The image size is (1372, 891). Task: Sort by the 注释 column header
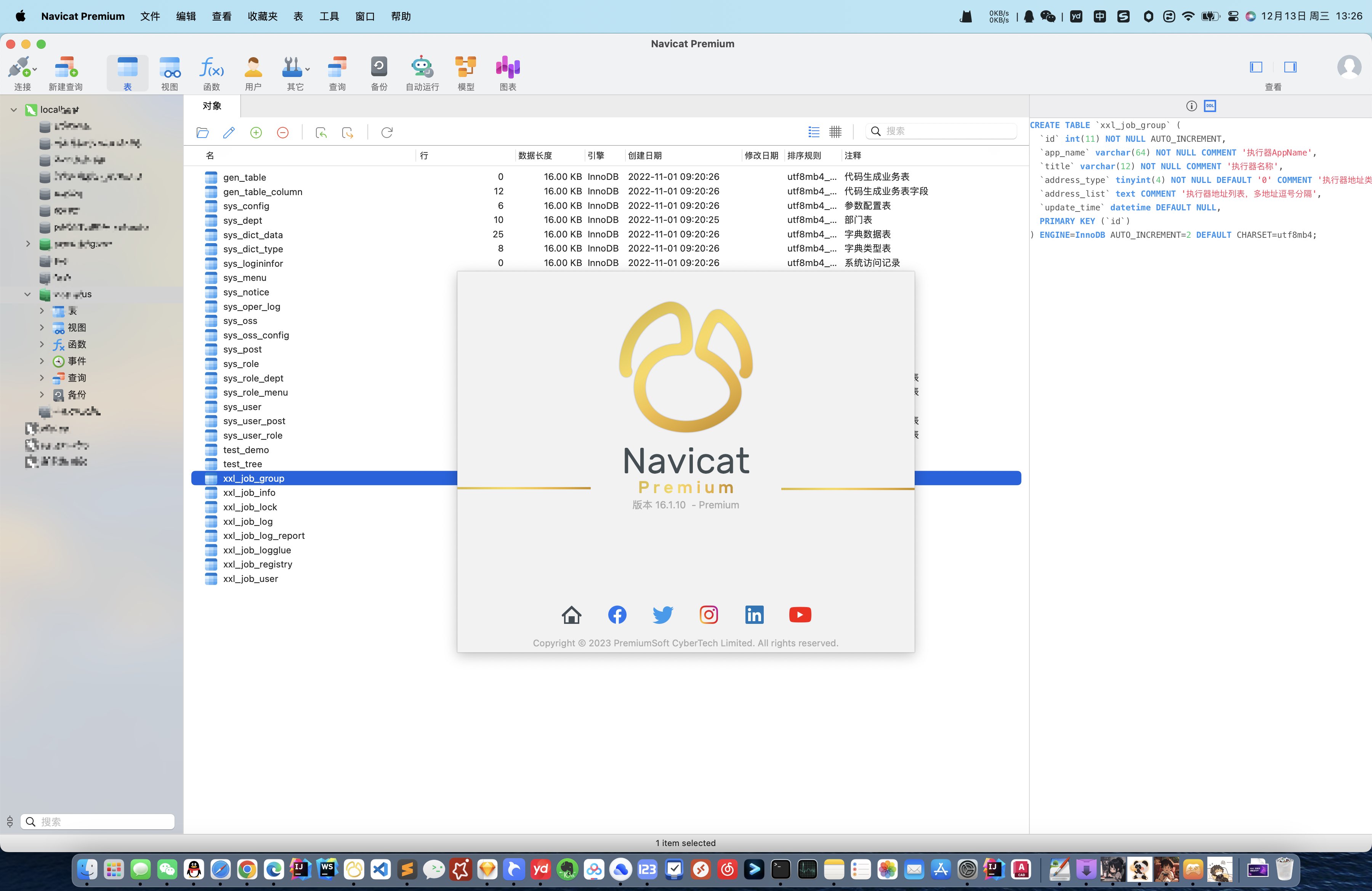[x=853, y=155]
